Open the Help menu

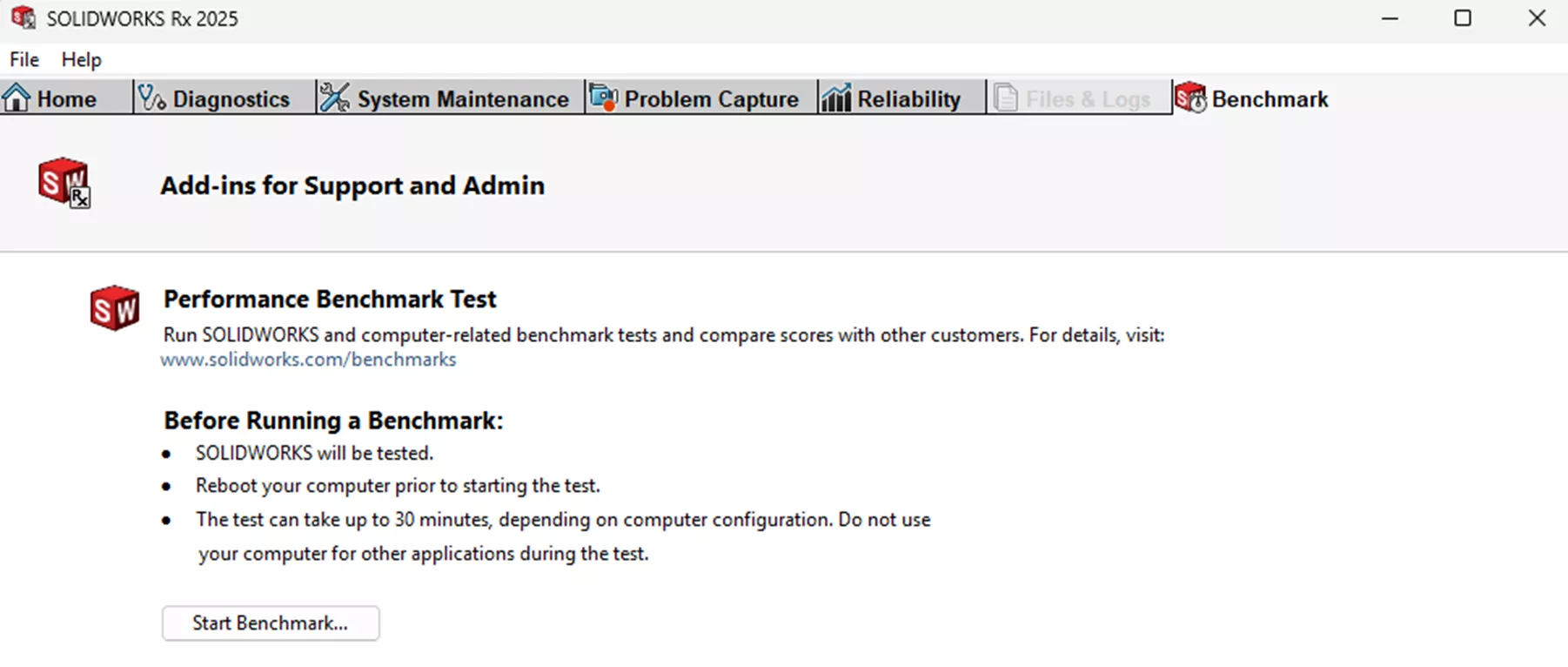point(81,59)
